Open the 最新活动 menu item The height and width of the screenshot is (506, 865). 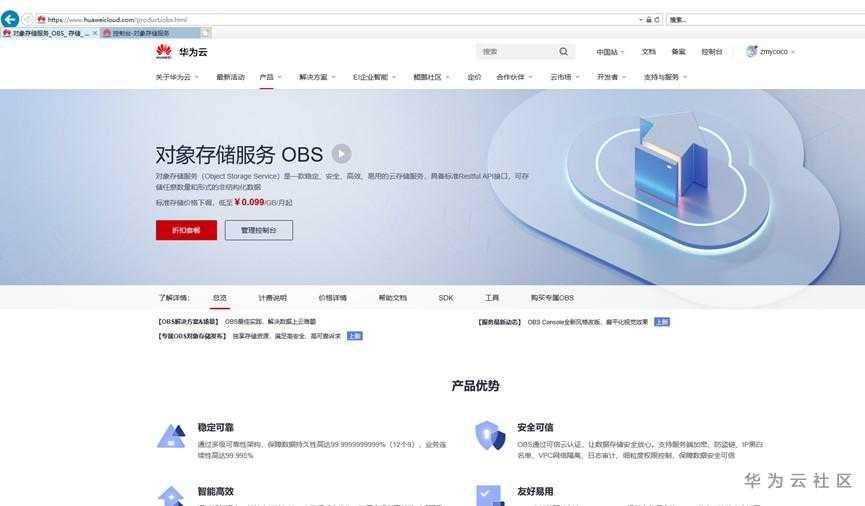point(231,77)
